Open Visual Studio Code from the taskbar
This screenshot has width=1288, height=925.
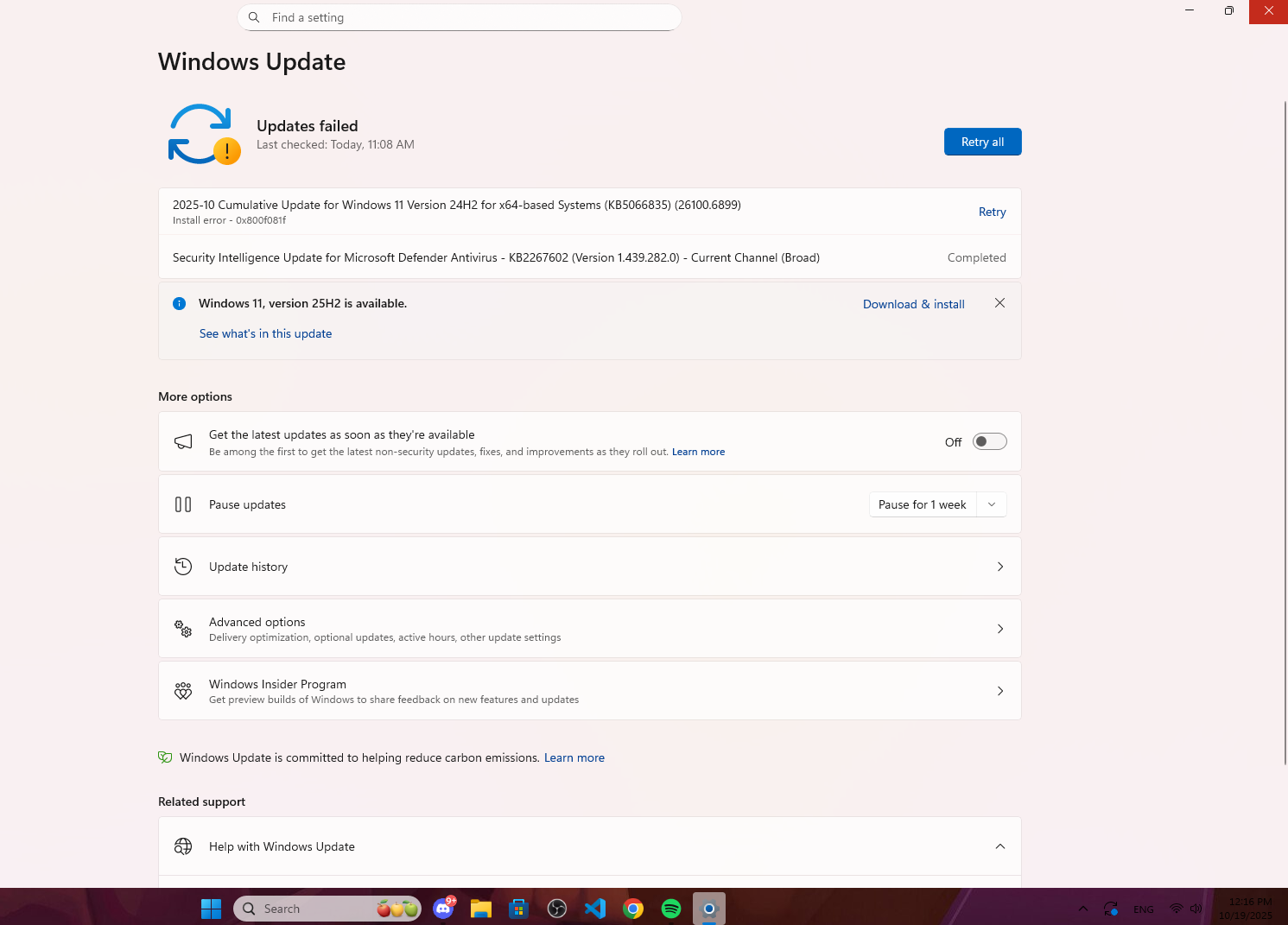coord(595,909)
